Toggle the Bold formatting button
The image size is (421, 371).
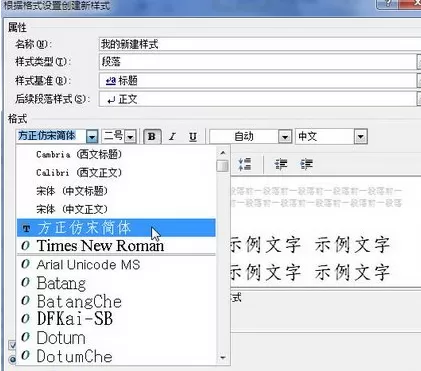[x=152, y=137]
